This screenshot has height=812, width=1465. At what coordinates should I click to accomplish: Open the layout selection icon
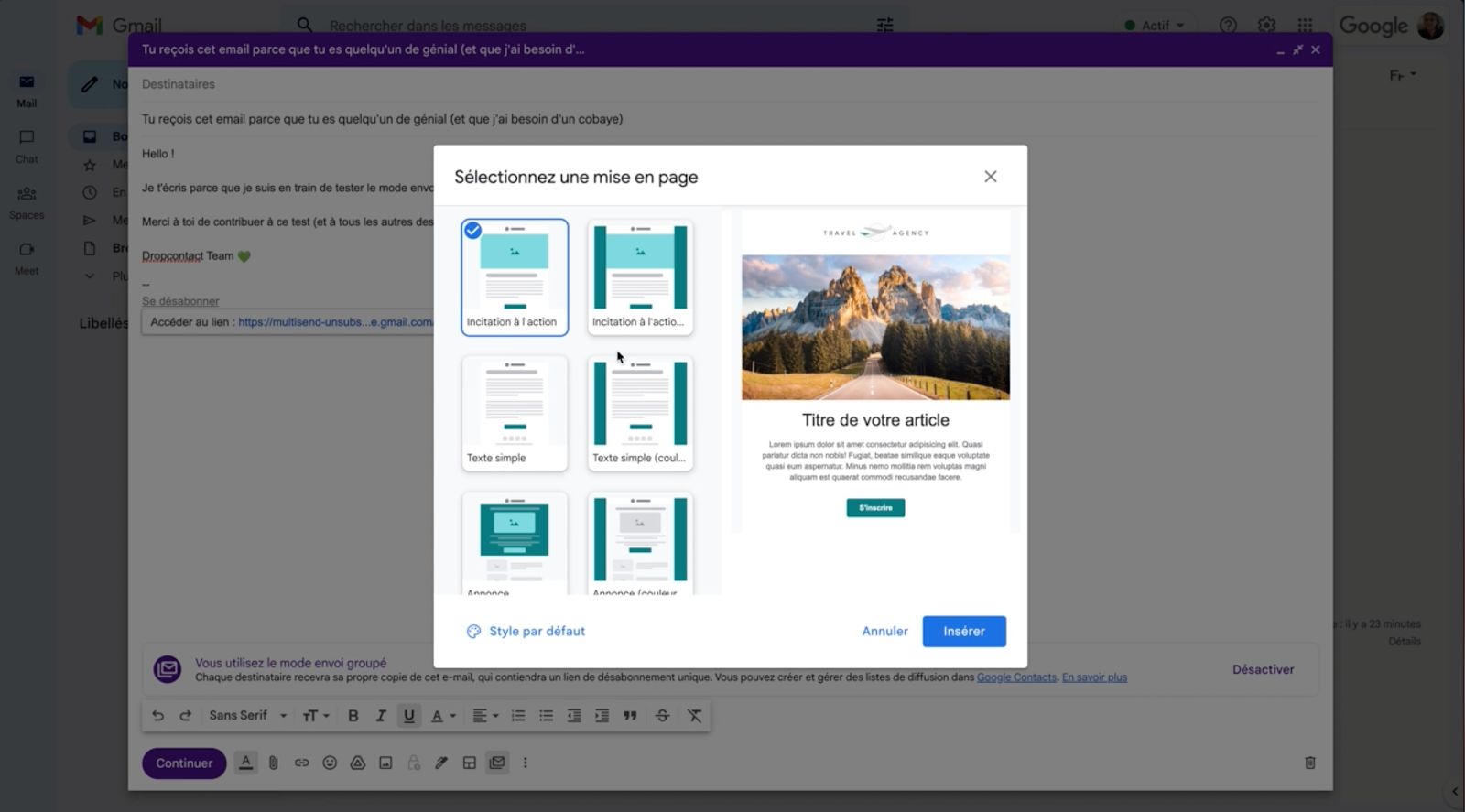[469, 763]
